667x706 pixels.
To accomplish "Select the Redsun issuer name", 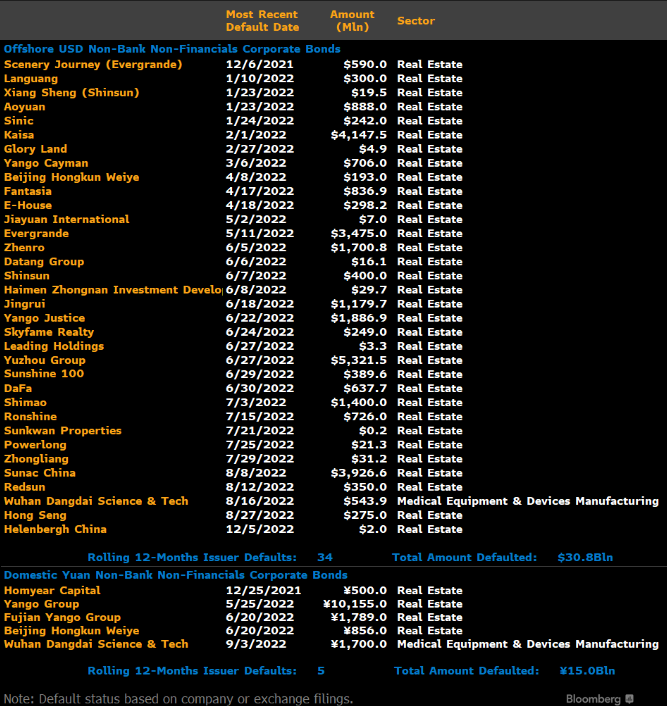I will click(x=25, y=487).
